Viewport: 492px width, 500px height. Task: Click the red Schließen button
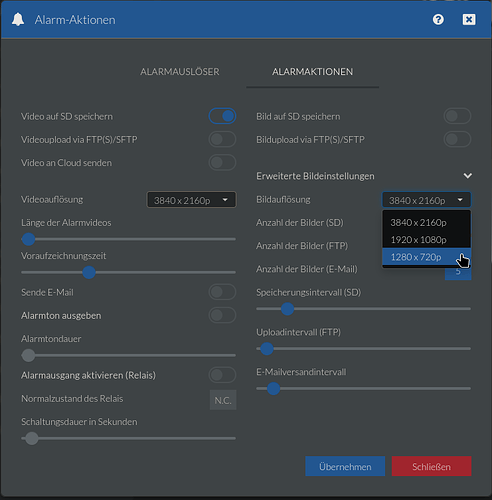431,466
